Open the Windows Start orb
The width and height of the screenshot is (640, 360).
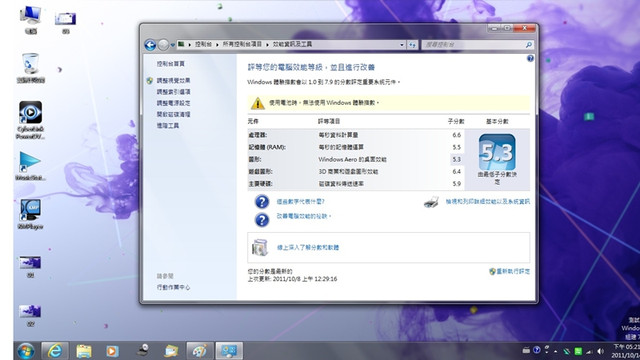(x=26, y=351)
